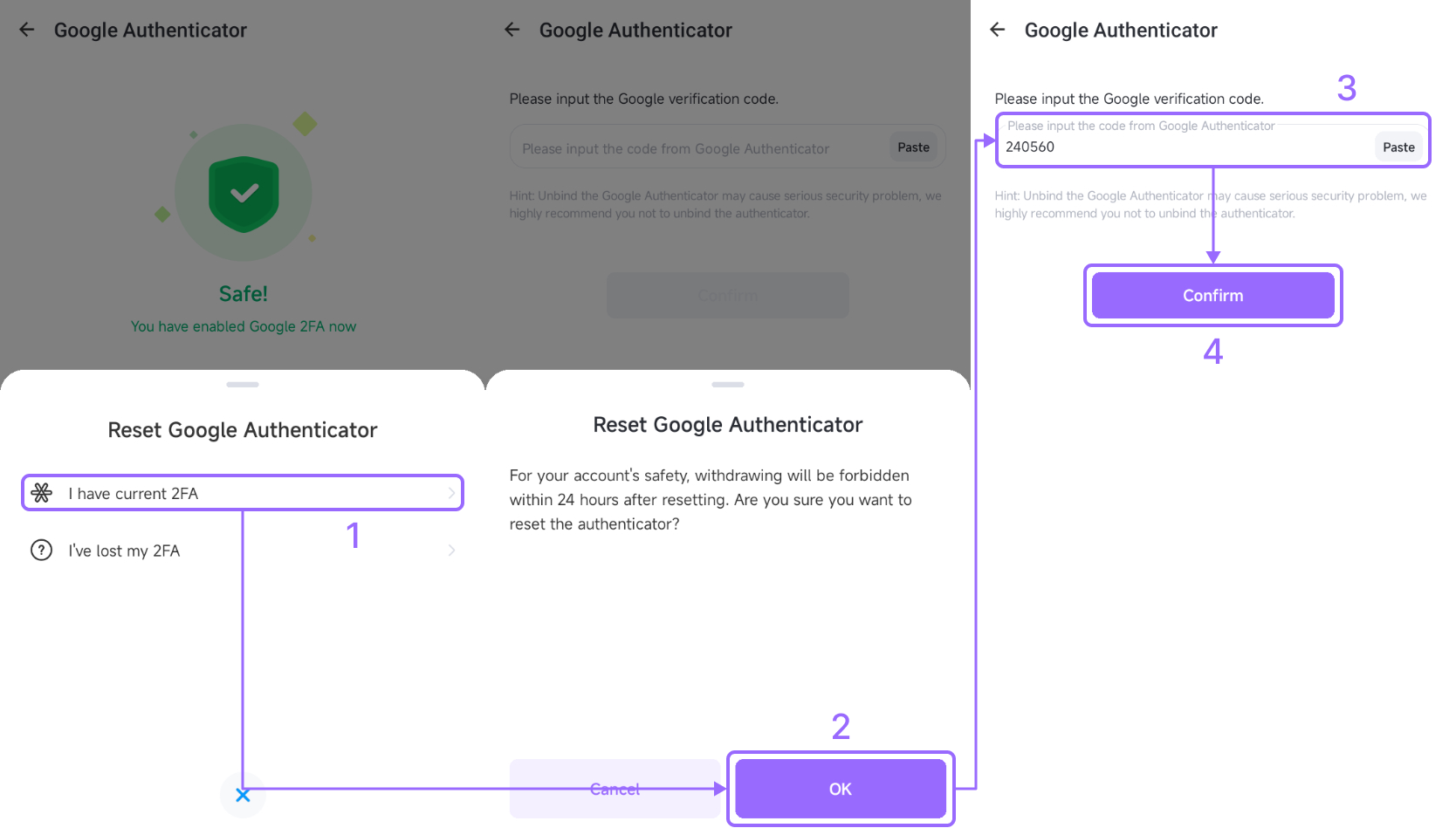Select the I have current 2FA option

[243, 493]
